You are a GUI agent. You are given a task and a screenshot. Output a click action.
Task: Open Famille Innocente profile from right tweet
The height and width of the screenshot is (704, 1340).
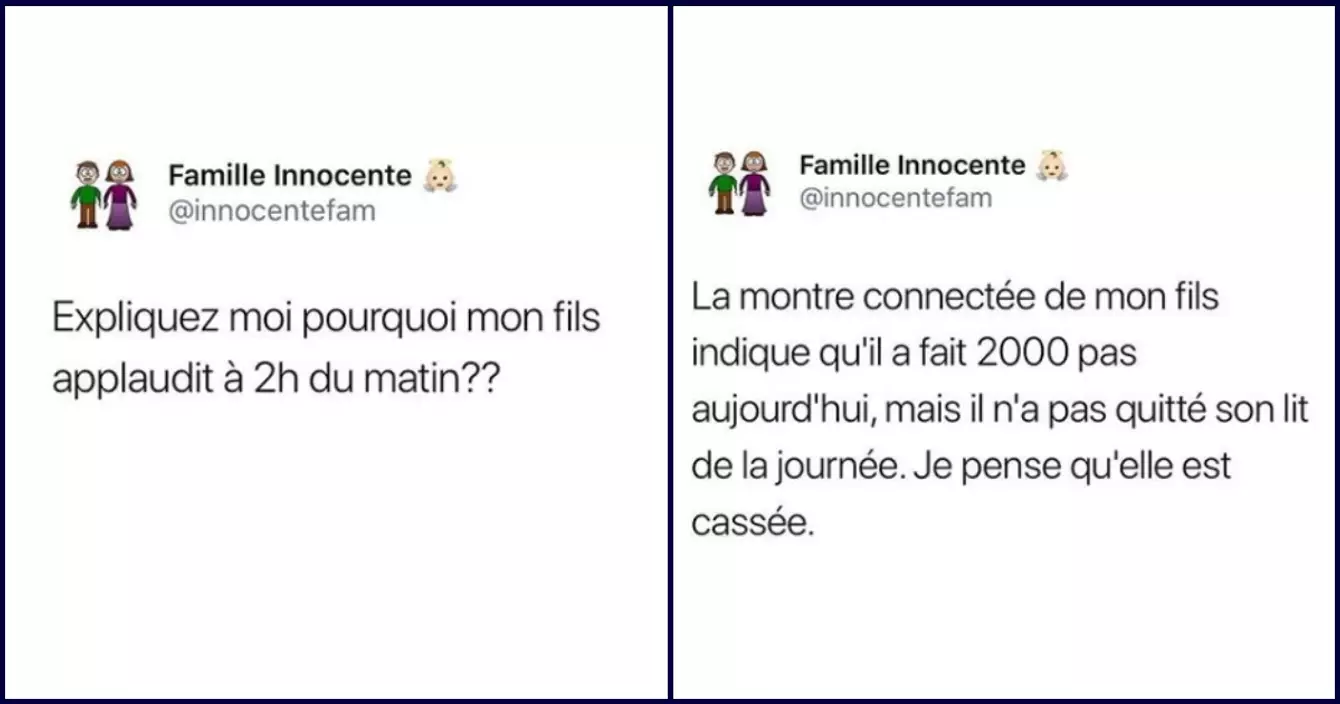click(912, 165)
